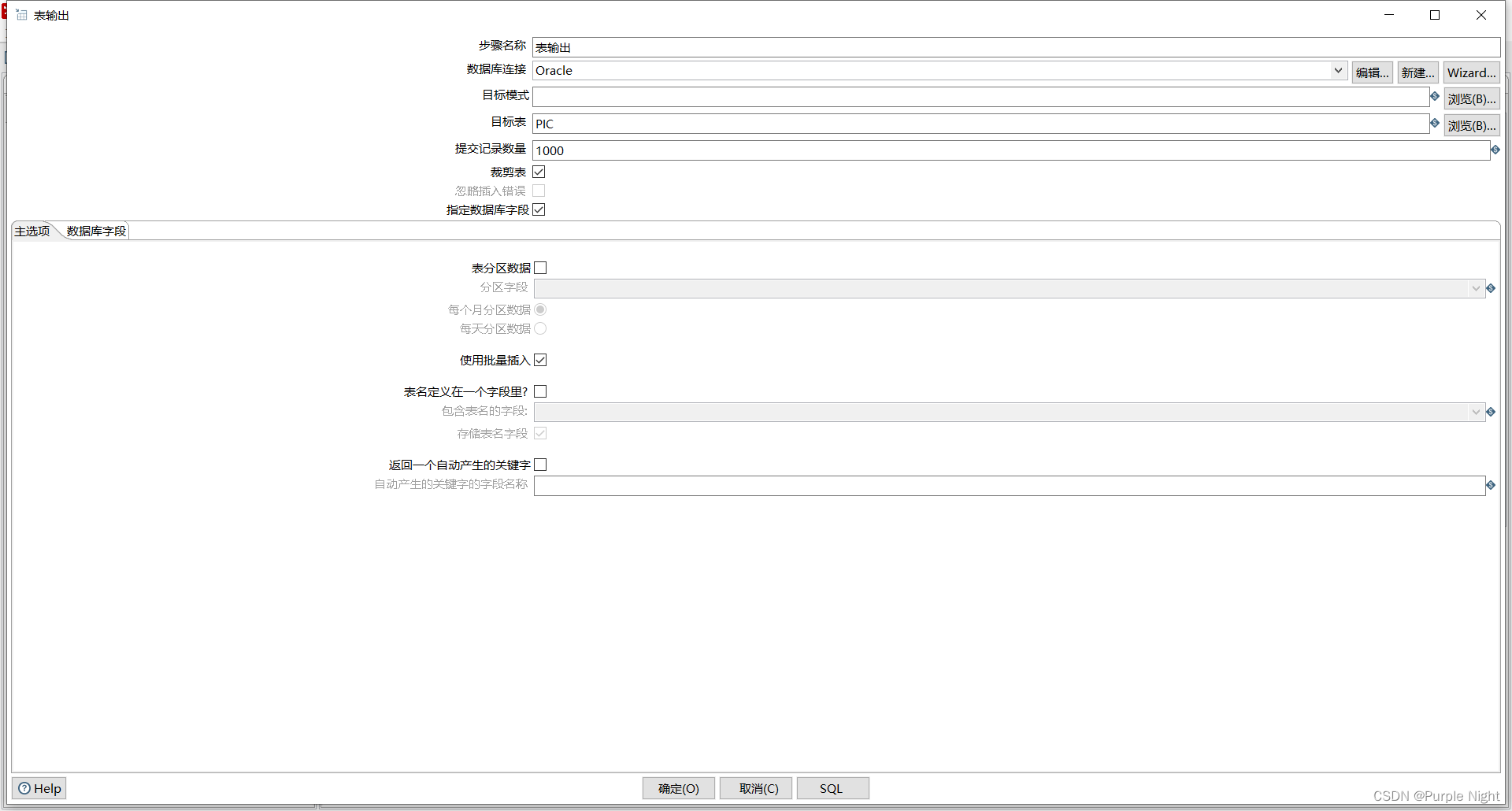
Task: Click the variable icon next to 提交记录数量
Action: pyautogui.click(x=1496, y=150)
